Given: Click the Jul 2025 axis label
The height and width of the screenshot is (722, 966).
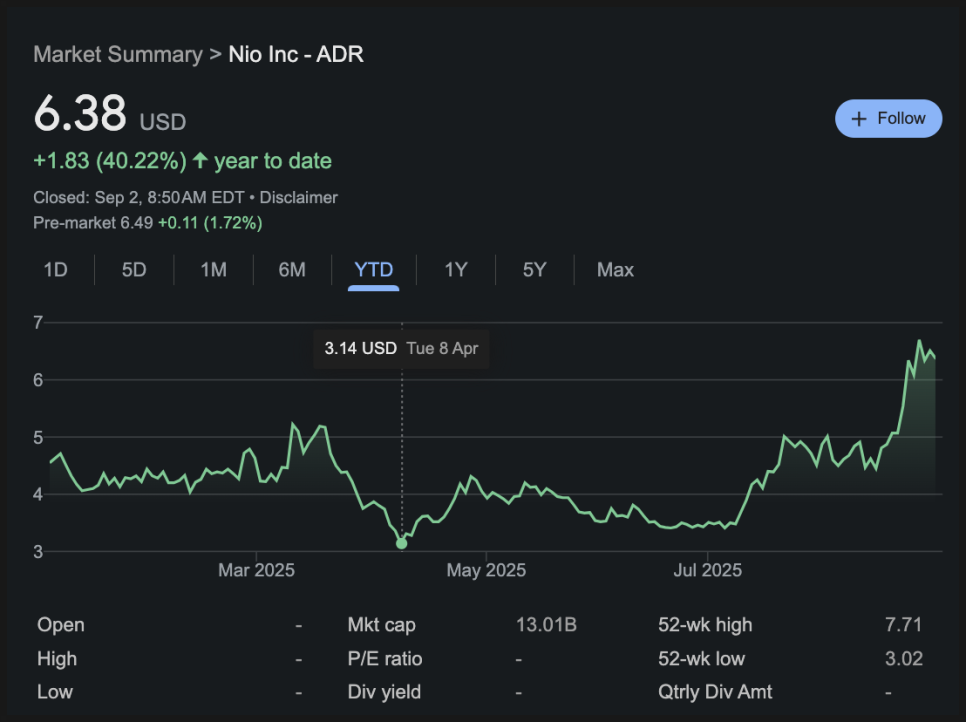Looking at the screenshot, I should click(707, 570).
